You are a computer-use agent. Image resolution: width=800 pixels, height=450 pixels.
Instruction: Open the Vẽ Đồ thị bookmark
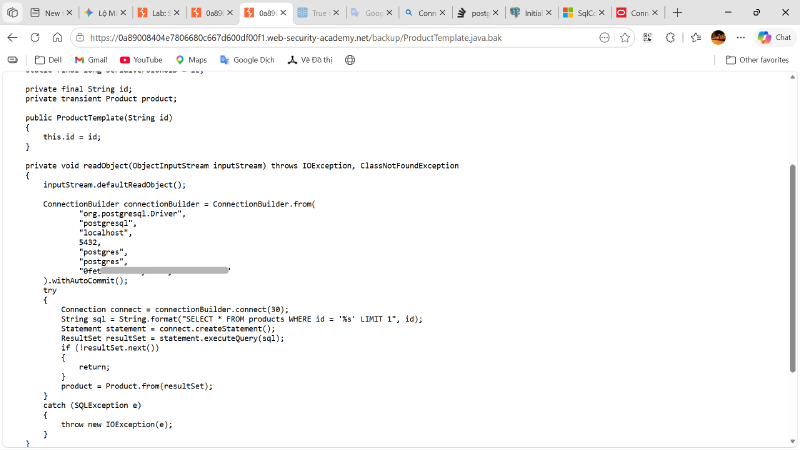(310, 60)
